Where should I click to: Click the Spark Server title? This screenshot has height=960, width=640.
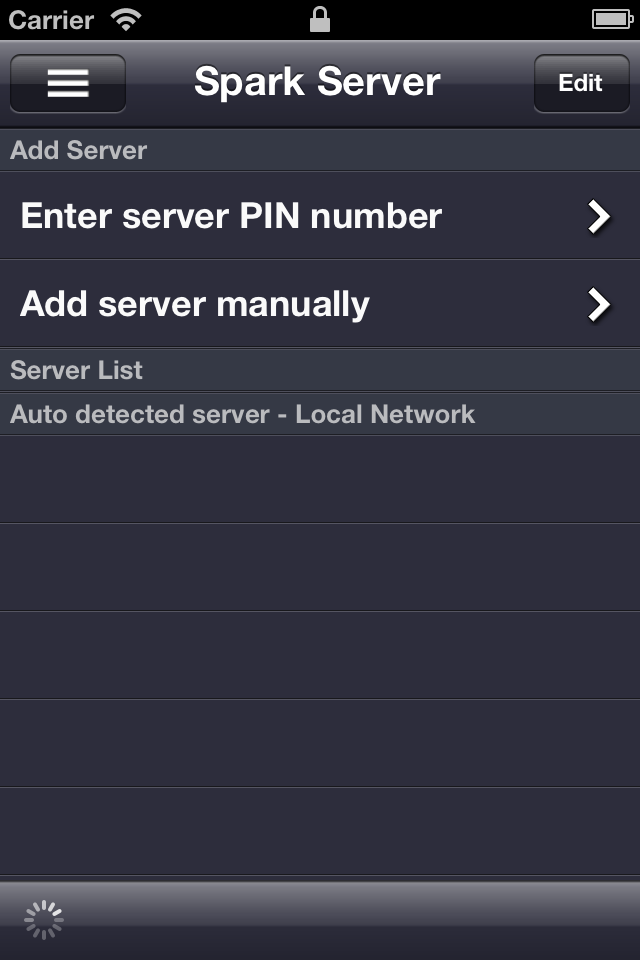(x=317, y=81)
